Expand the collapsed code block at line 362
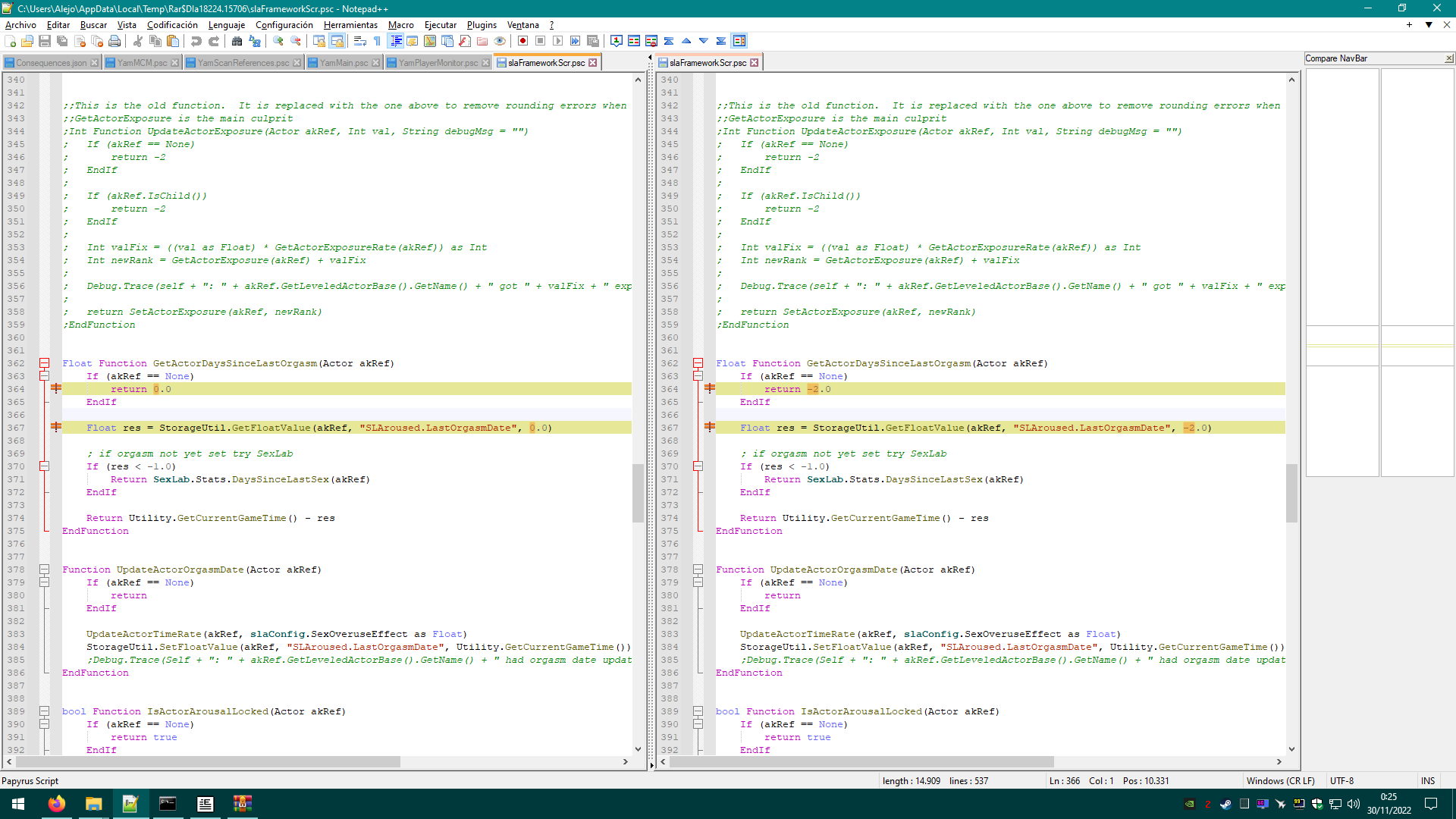Viewport: 1456px width, 819px height. tap(44, 362)
